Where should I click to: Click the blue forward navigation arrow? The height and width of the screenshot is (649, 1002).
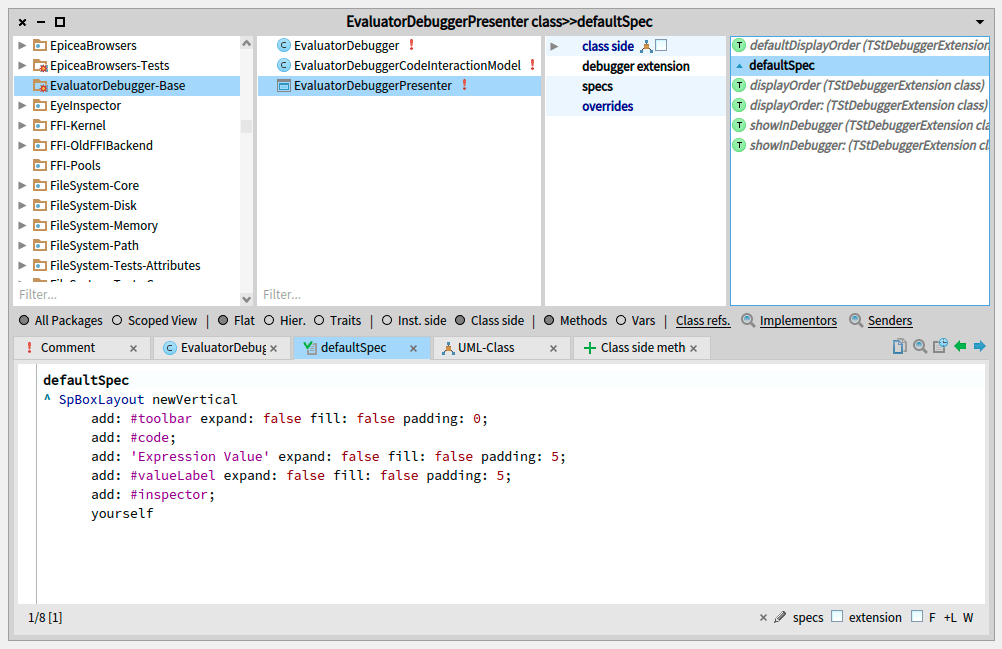(979, 347)
